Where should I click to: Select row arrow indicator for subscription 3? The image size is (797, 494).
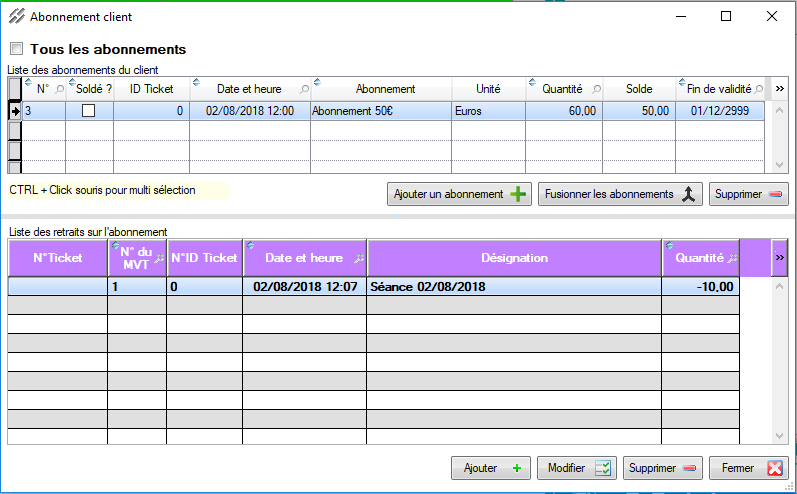pos(15,111)
